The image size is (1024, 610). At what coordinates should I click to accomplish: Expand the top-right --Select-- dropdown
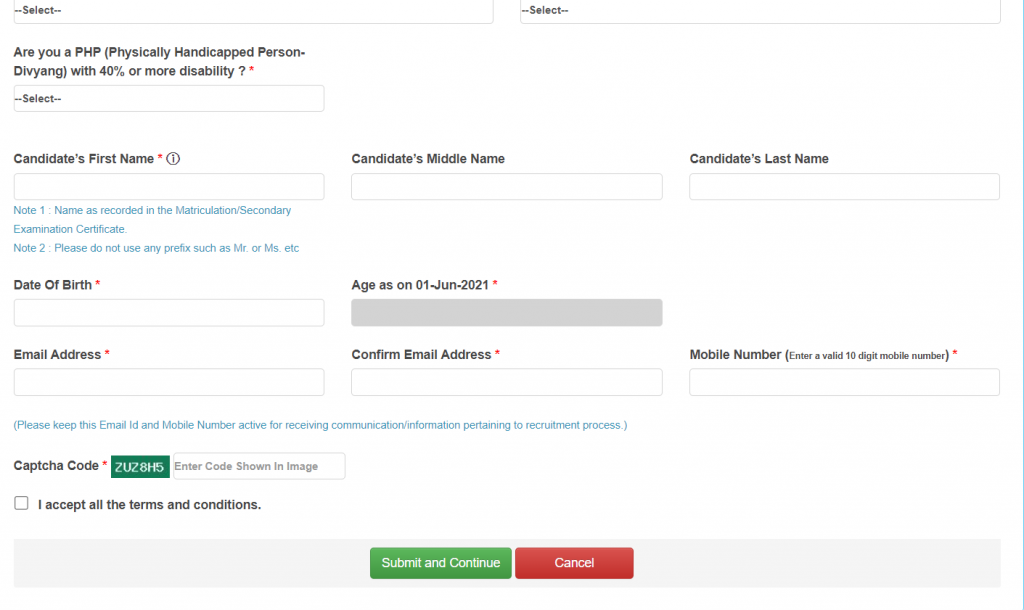tap(760, 11)
